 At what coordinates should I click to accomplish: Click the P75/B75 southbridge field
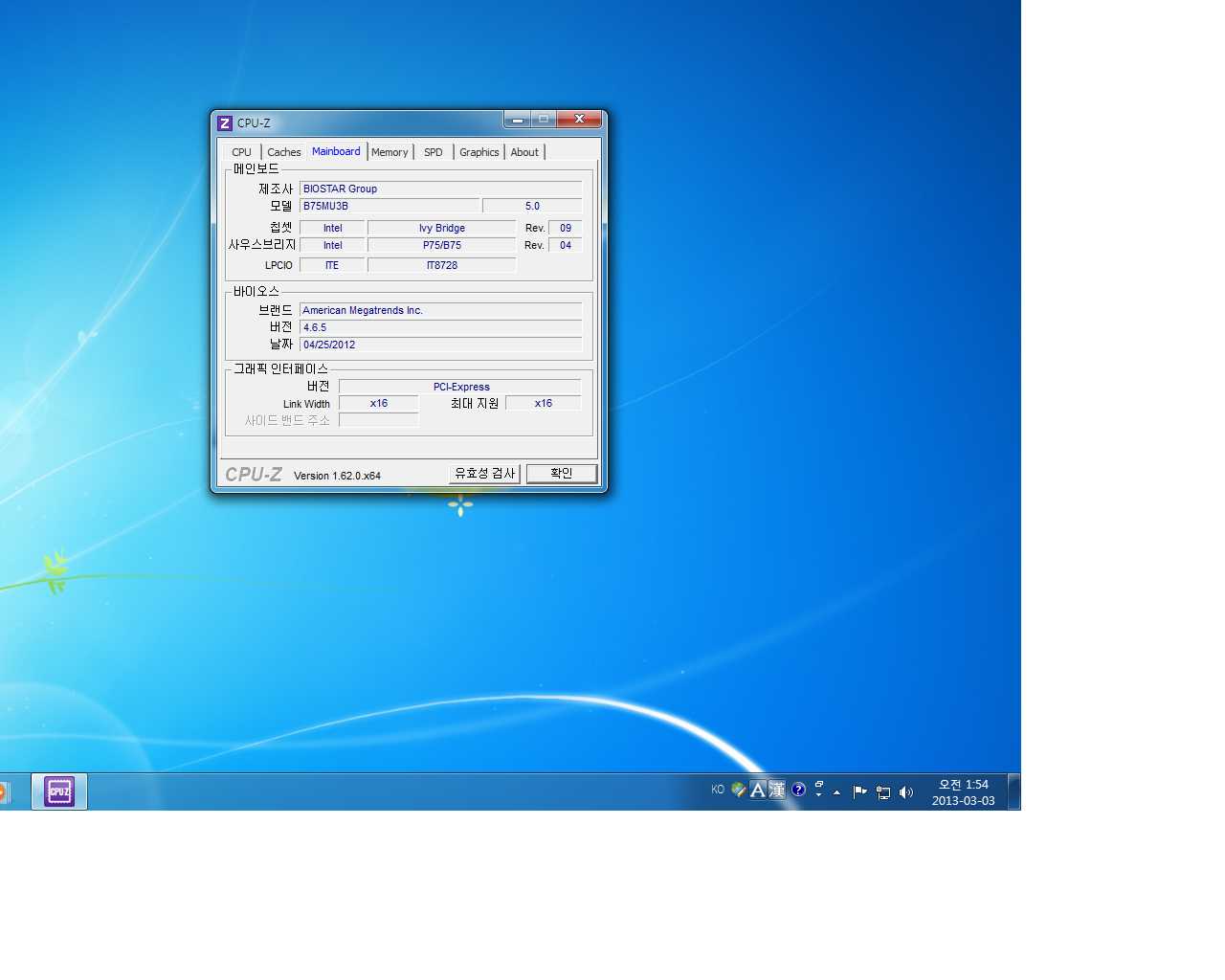(x=442, y=245)
